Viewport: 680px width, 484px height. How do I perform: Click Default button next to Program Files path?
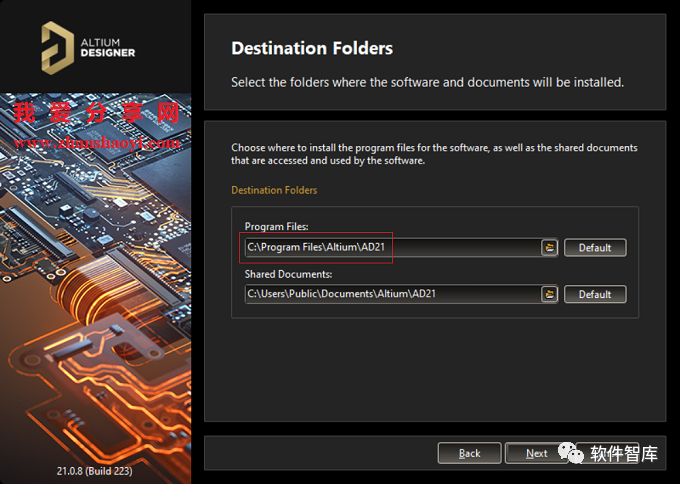pyautogui.click(x=595, y=248)
